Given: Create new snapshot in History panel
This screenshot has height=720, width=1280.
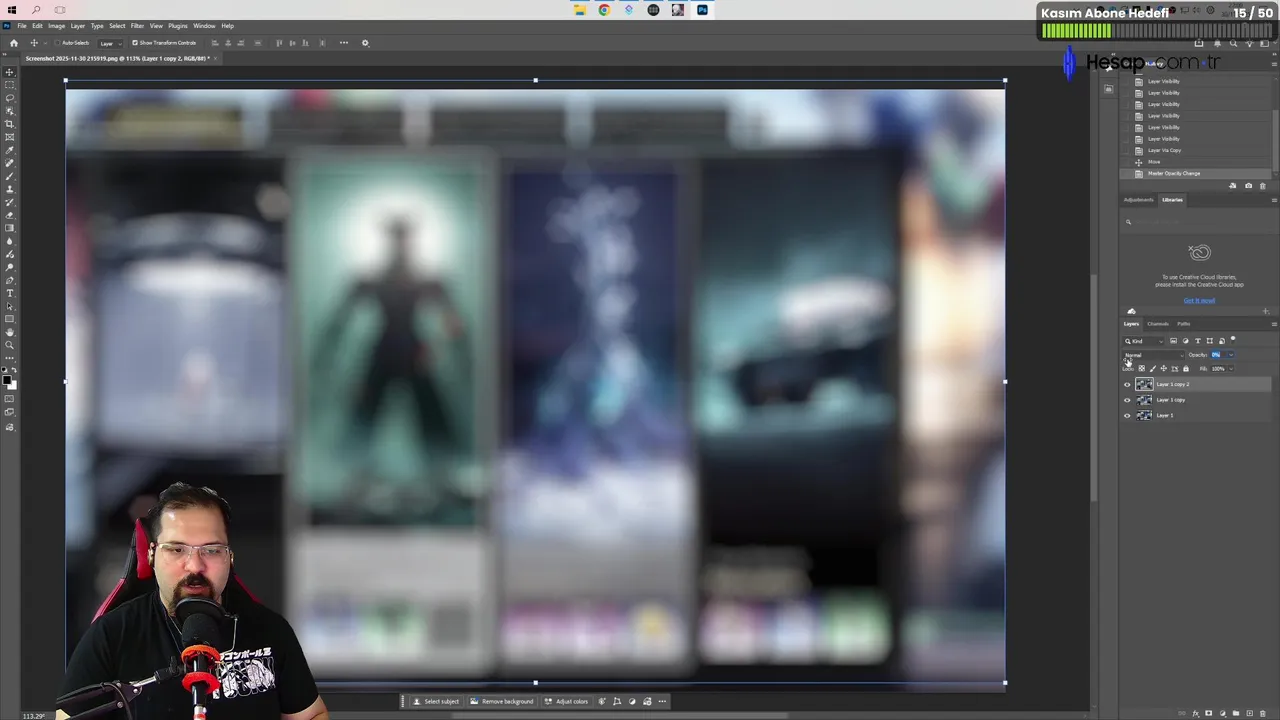Looking at the screenshot, I should [x=1248, y=186].
